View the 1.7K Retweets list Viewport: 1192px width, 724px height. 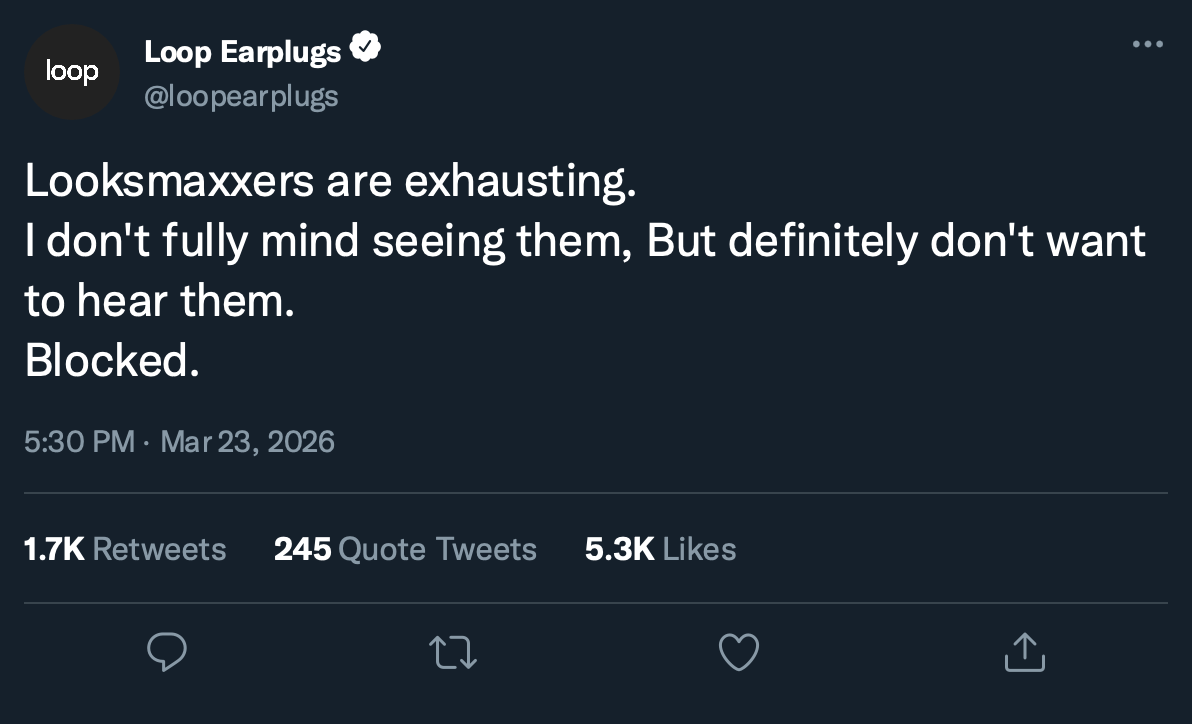click(125, 549)
